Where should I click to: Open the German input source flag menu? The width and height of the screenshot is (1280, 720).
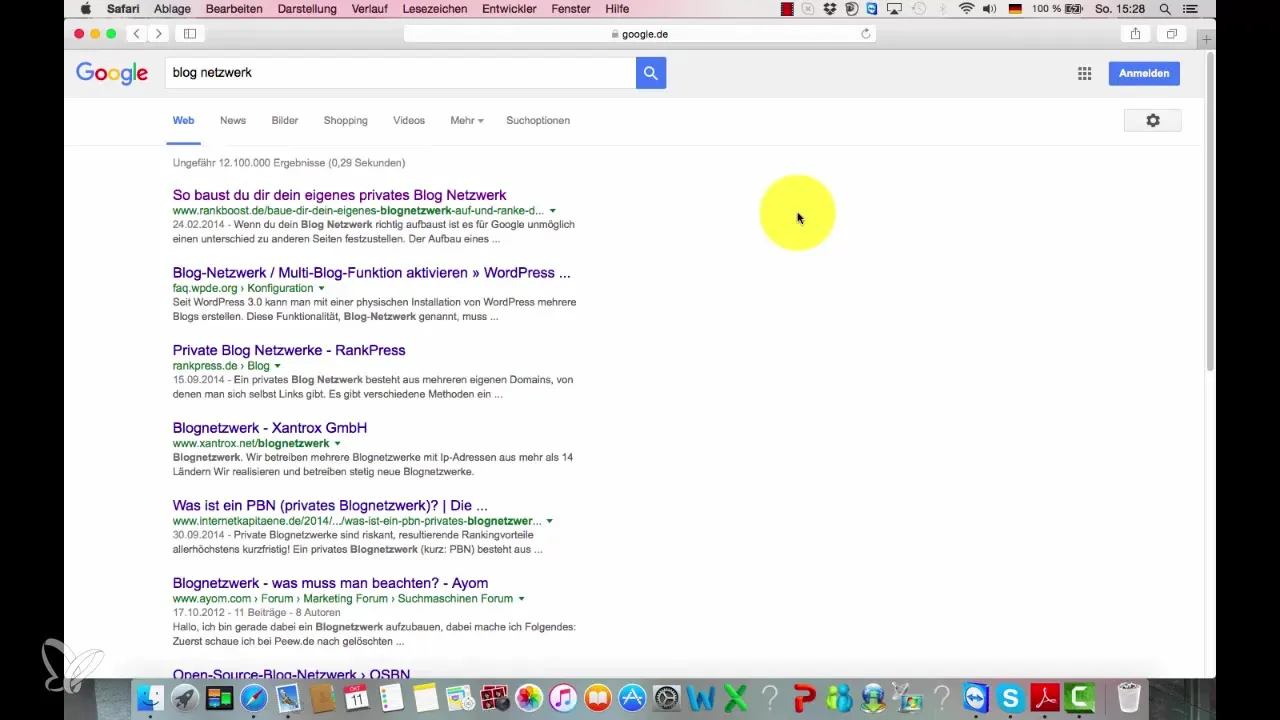coord(1016,9)
